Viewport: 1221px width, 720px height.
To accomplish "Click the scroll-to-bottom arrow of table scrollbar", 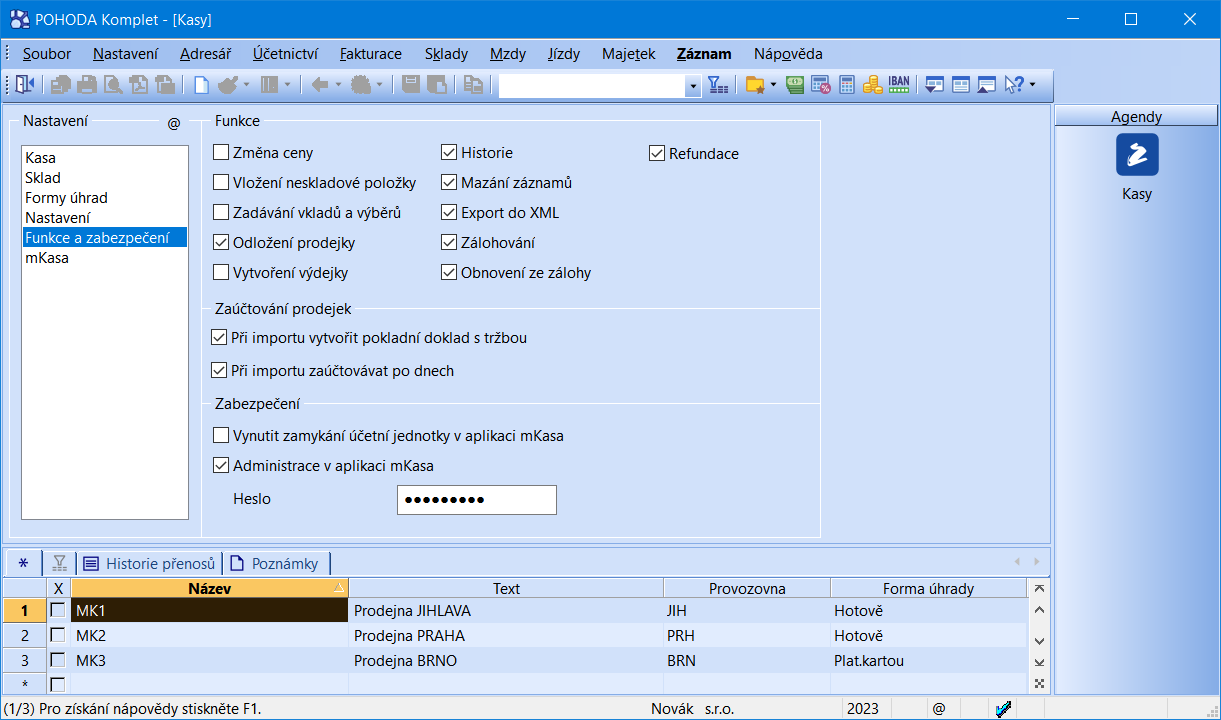I will tap(1039, 662).
